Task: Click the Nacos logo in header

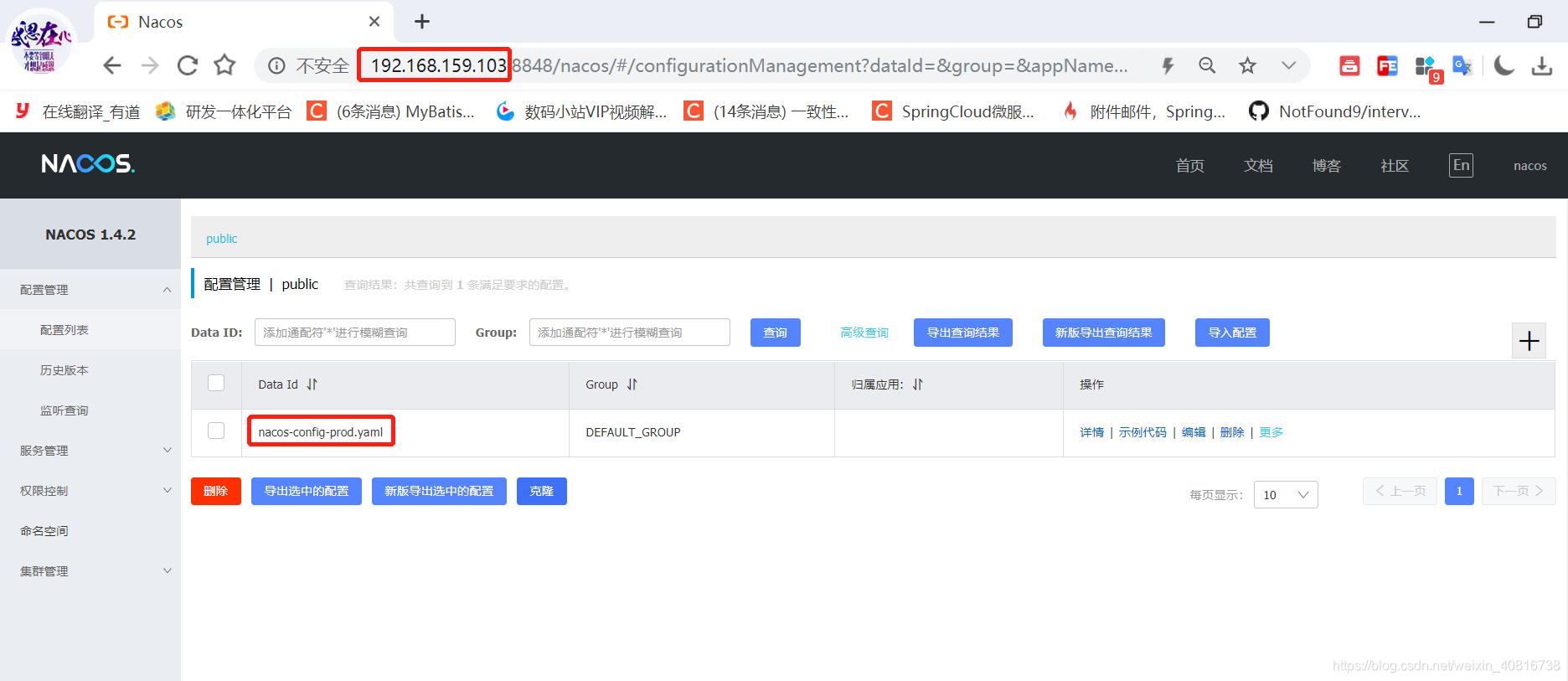Action: click(88, 163)
